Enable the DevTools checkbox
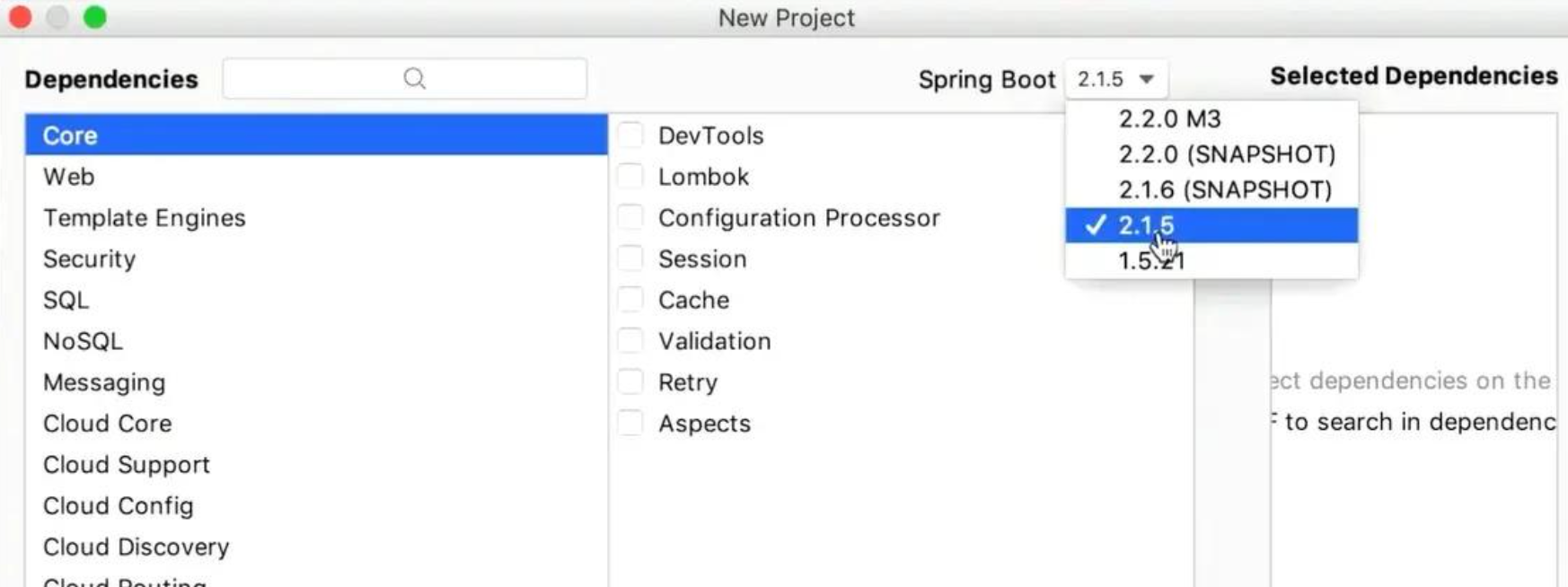The image size is (1568, 587). [x=630, y=136]
